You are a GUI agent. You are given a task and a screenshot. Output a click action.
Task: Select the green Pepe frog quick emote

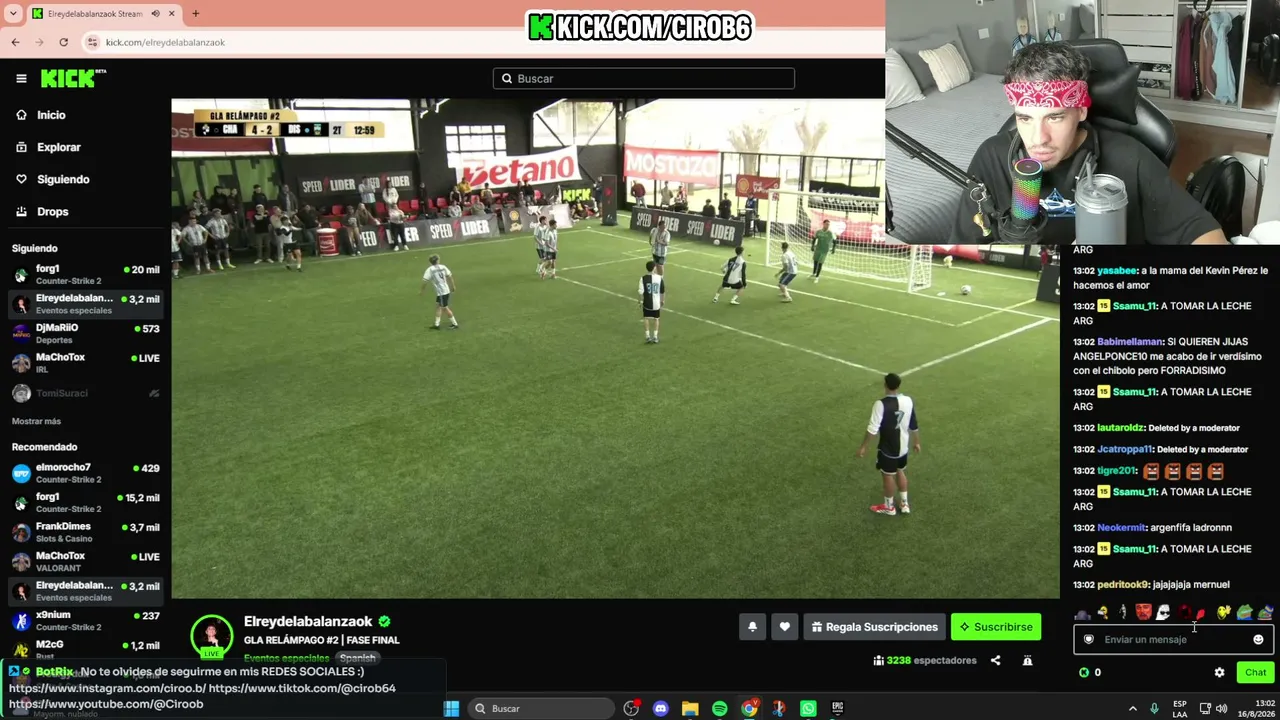(1244, 612)
